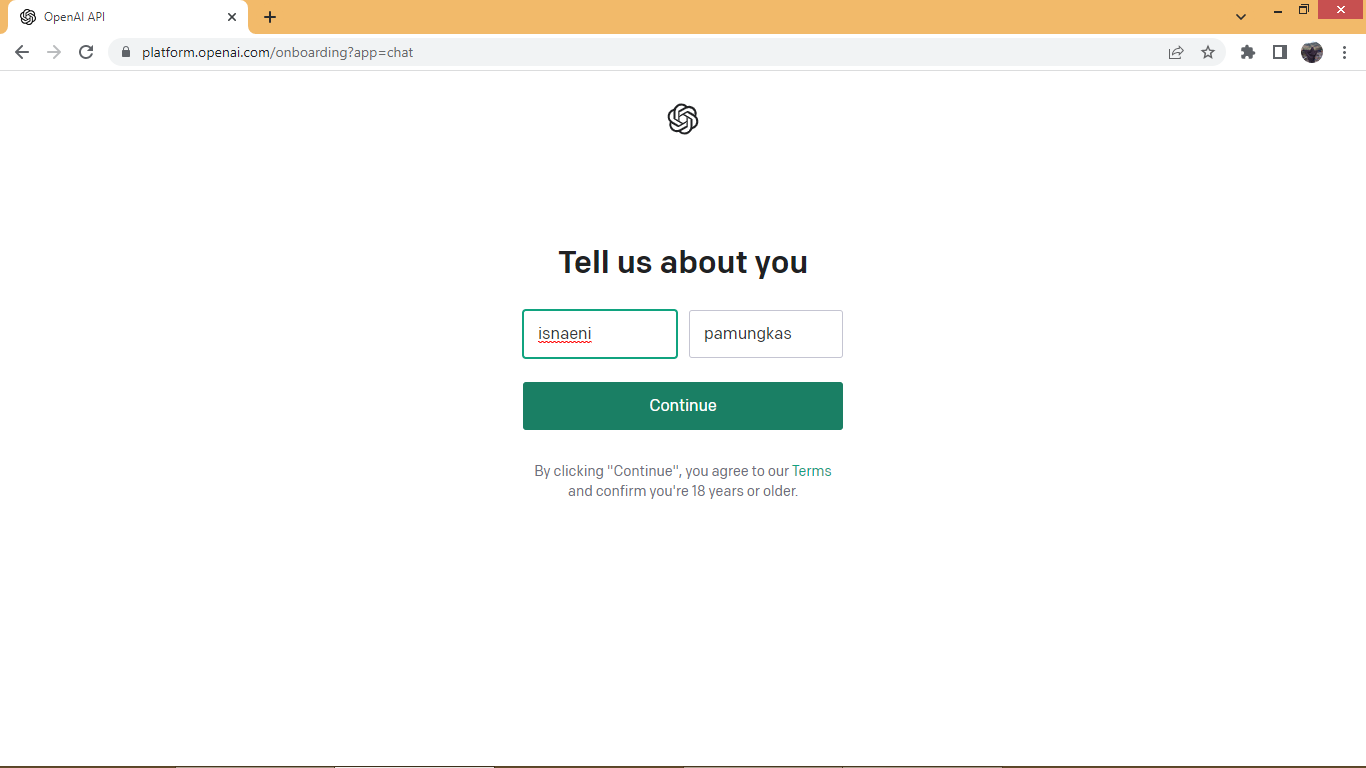Click the green Continue button

[683, 406]
